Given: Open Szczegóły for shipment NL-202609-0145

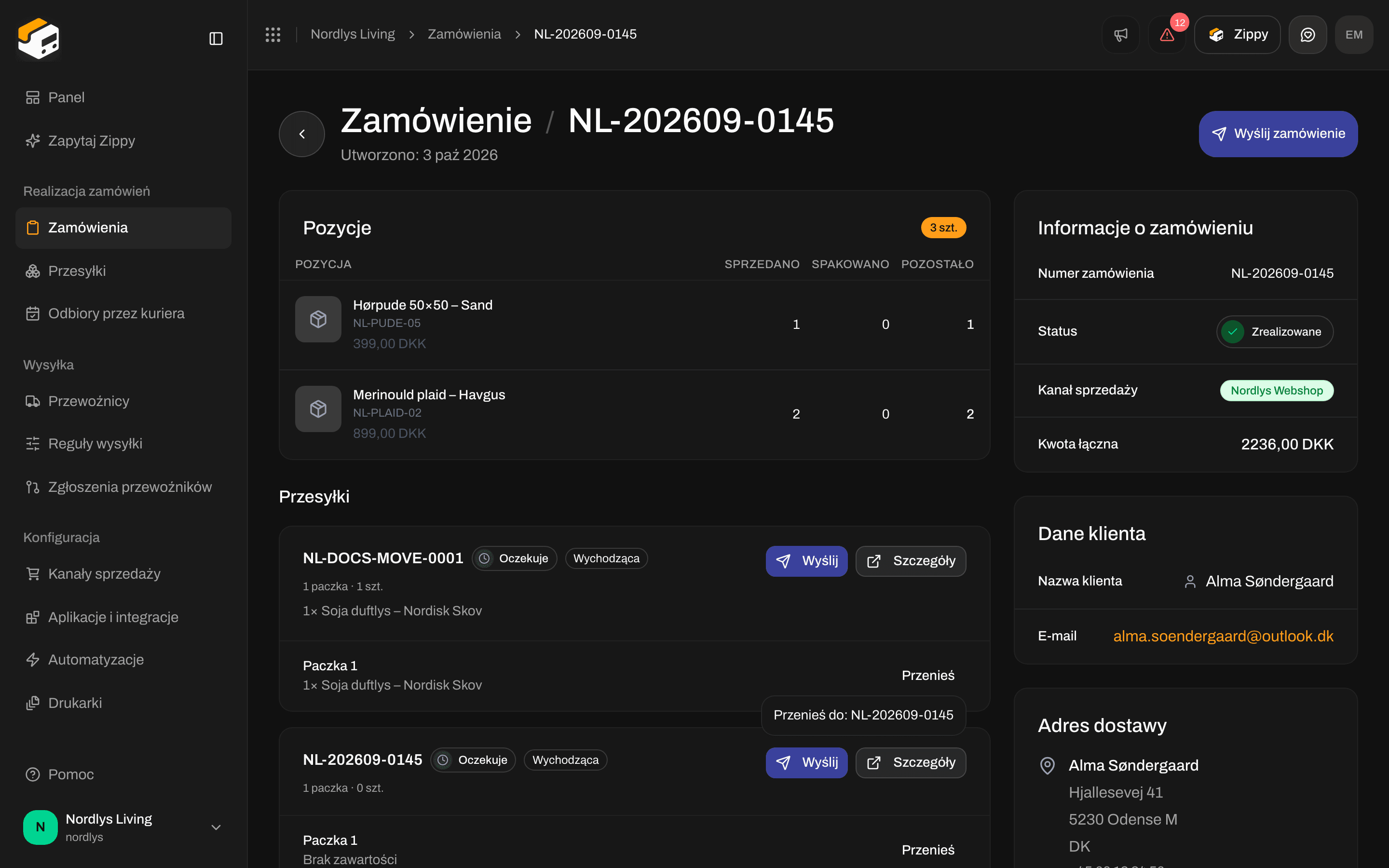Looking at the screenshot, I should (911, 762).
